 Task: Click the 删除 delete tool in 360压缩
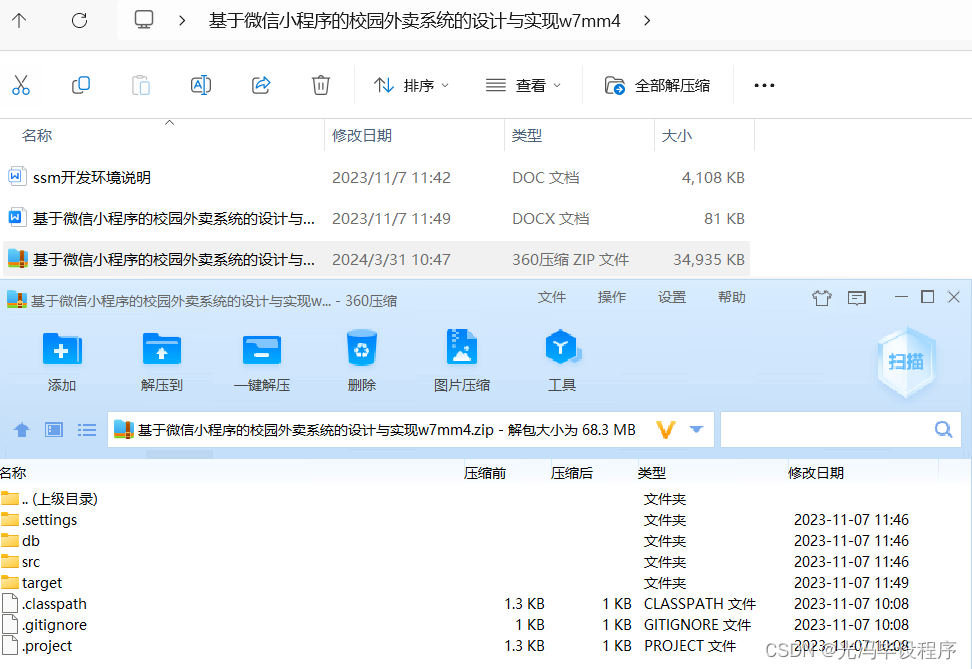362,361
